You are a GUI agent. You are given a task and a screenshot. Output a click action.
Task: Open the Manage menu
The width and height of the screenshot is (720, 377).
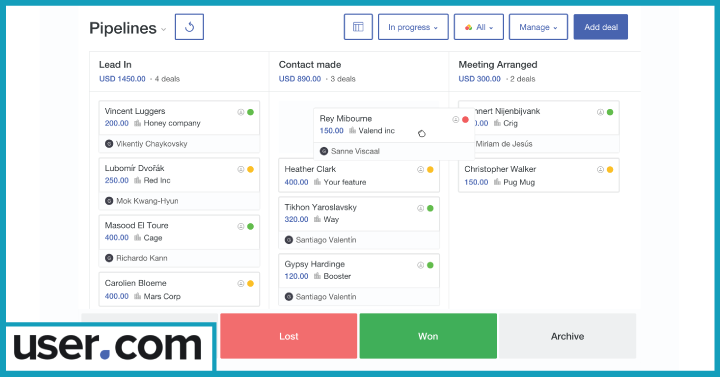[x=538, y=27]
